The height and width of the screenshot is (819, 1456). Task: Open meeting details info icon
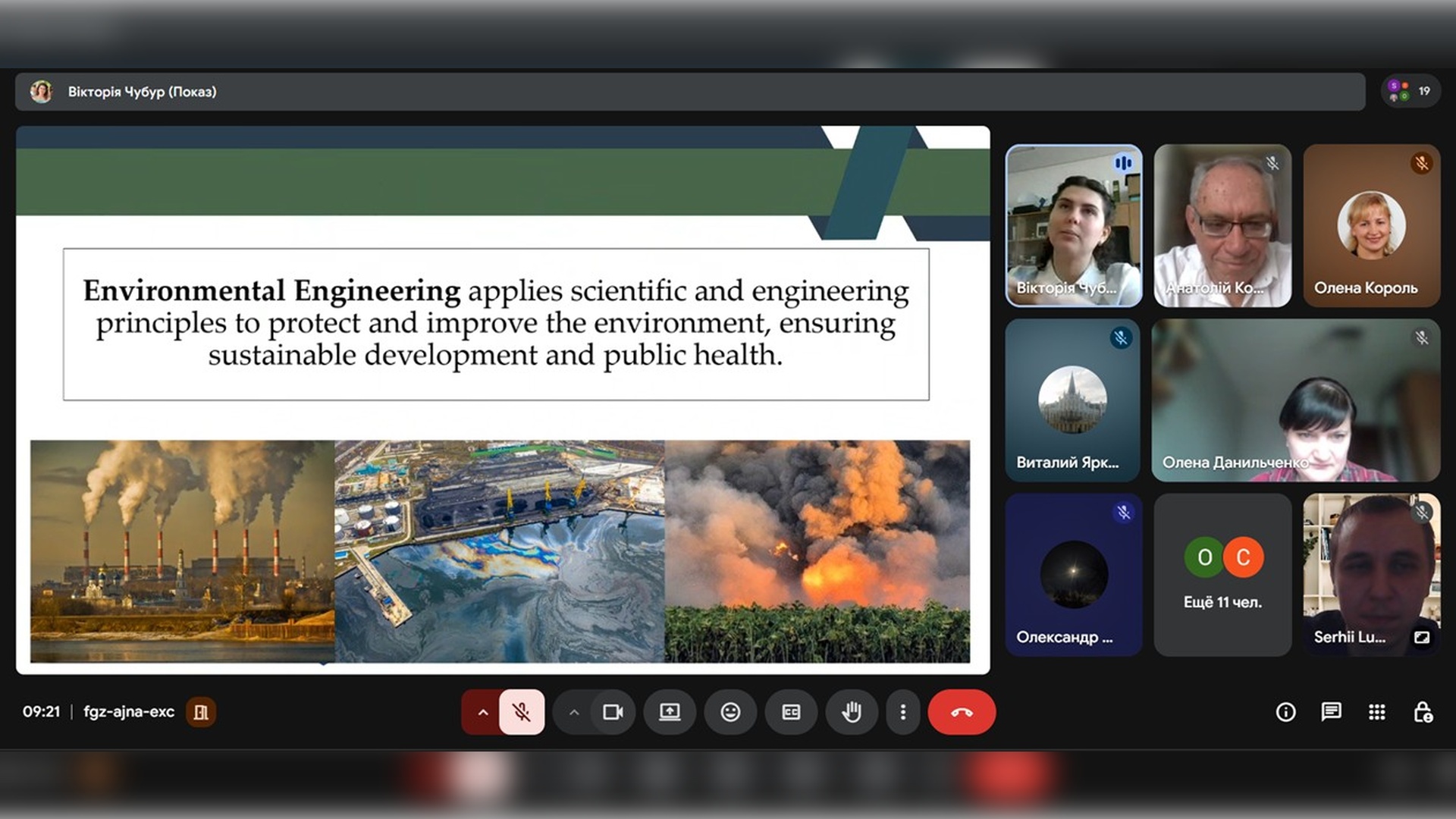tap(1285, 712)
